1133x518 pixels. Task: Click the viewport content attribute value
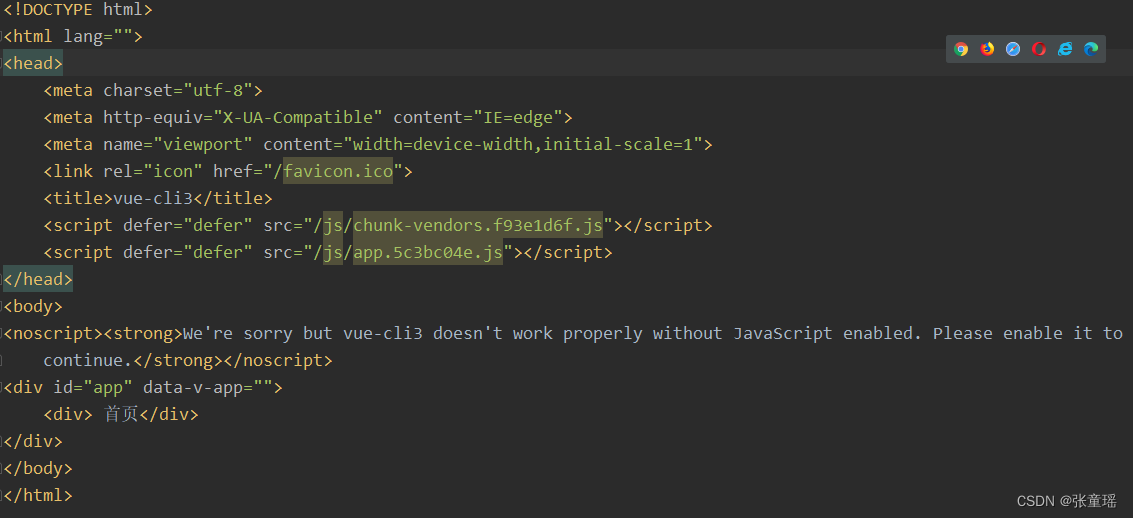click(523, 144)
